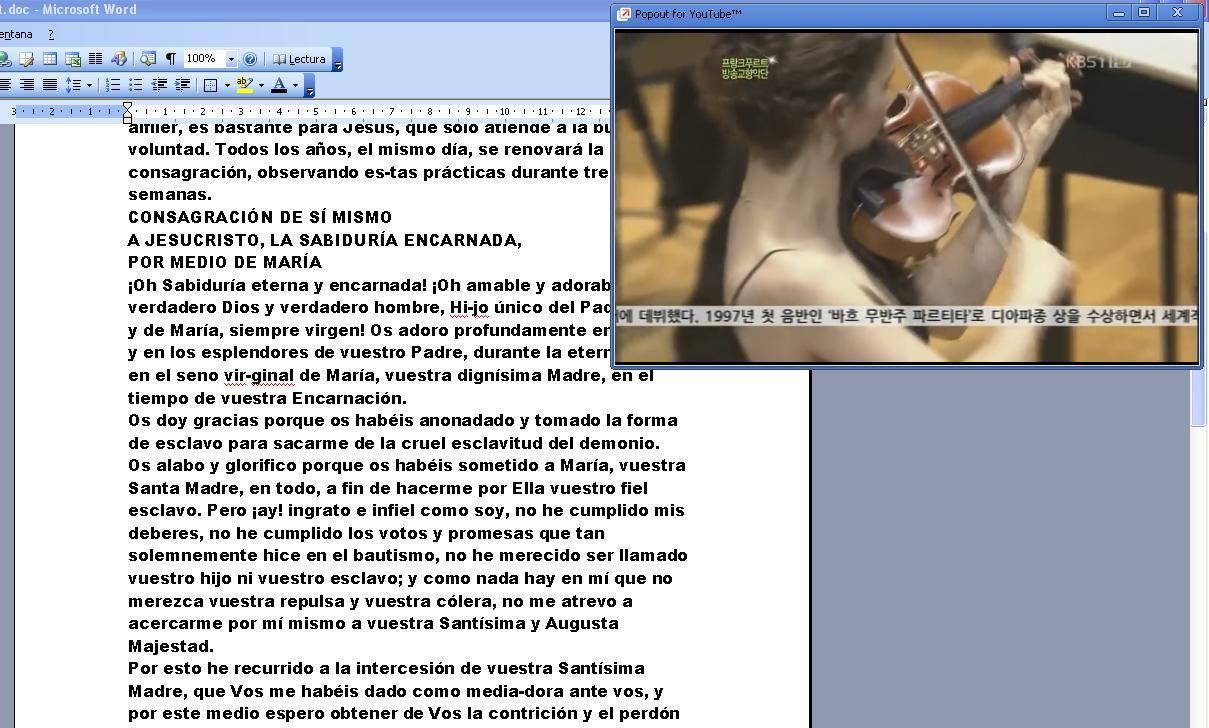Click the Word Help question mark icon
1209x728 pixels.
click(250, 59)
